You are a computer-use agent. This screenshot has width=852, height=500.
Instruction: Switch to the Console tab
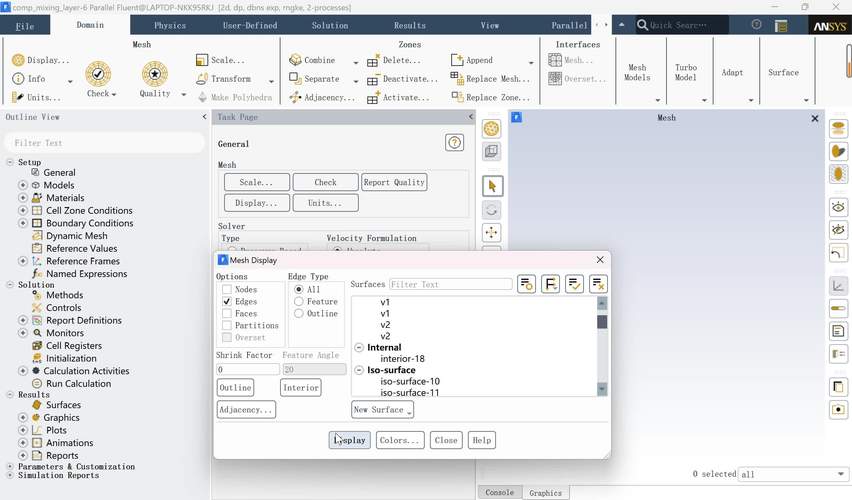coord(499,492)
